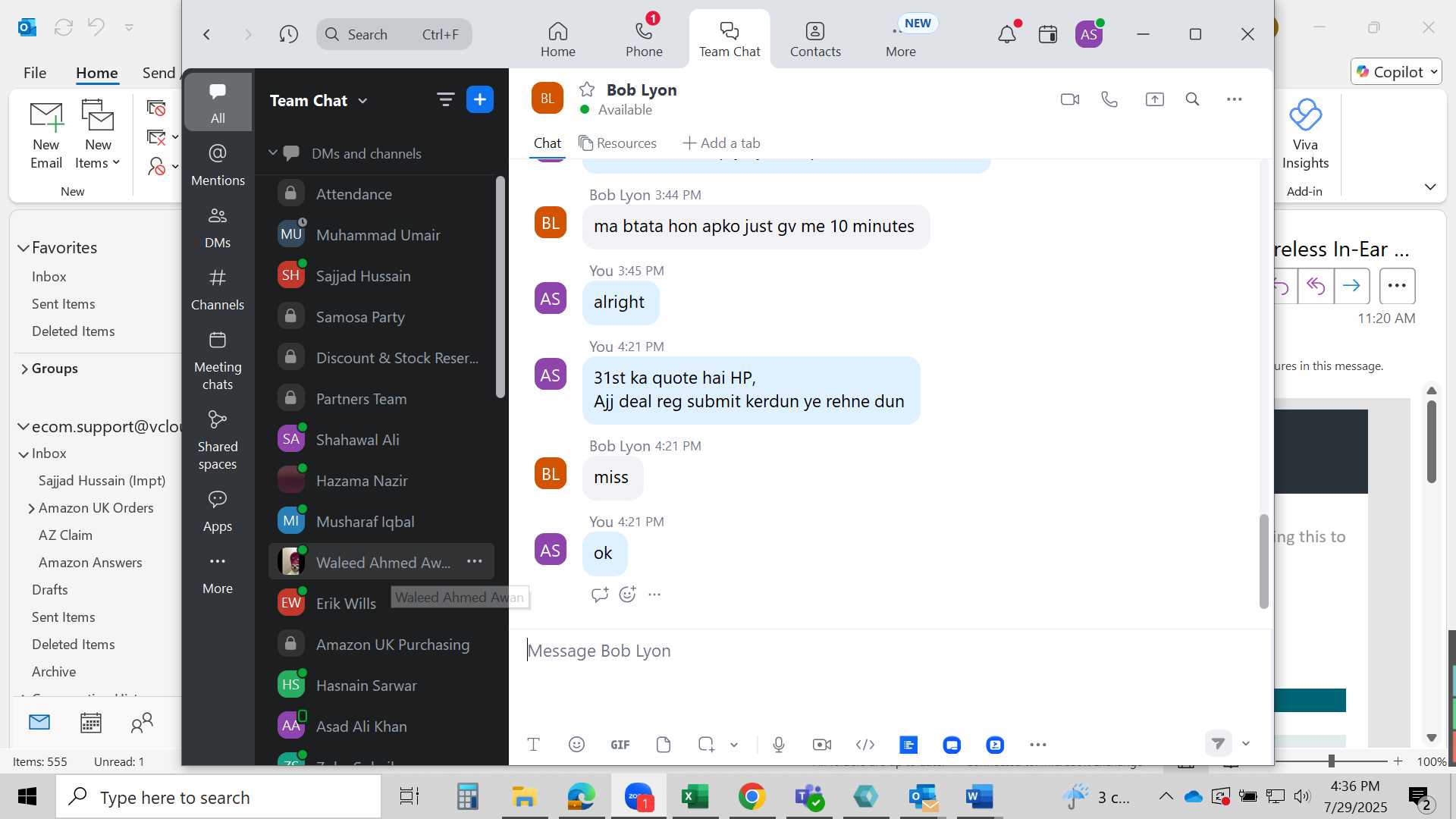
Task: Open the Contacts tab
Action: coord(815,39)
